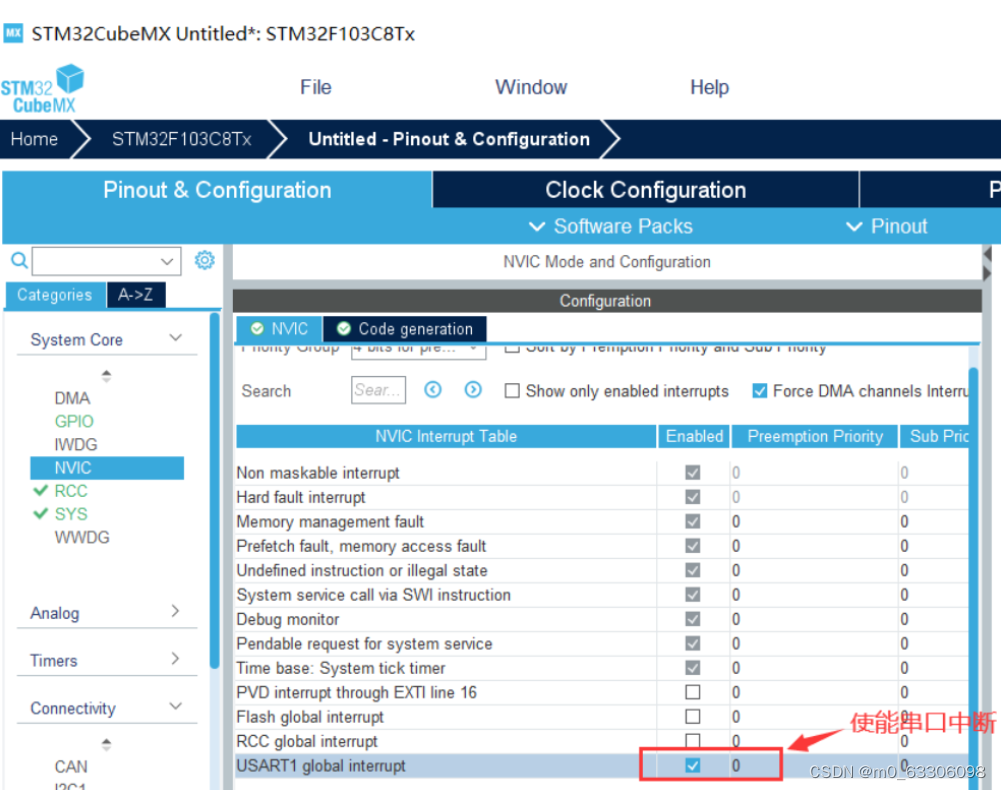1001x790 pixels.
Task: Select USART1 global interrupt row
Action: [x=602, y=766]
